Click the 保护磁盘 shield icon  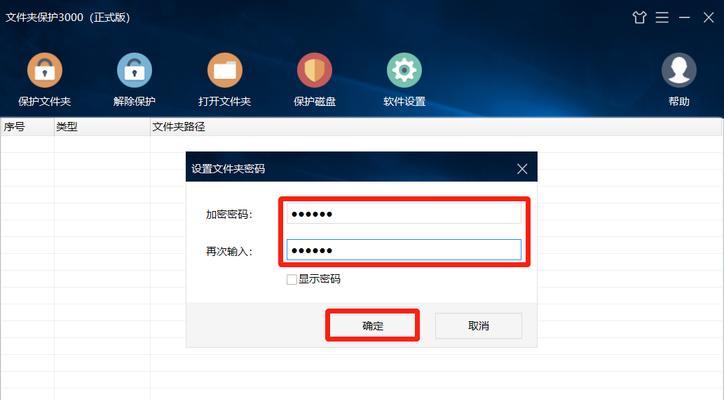[x=314, y=70]
